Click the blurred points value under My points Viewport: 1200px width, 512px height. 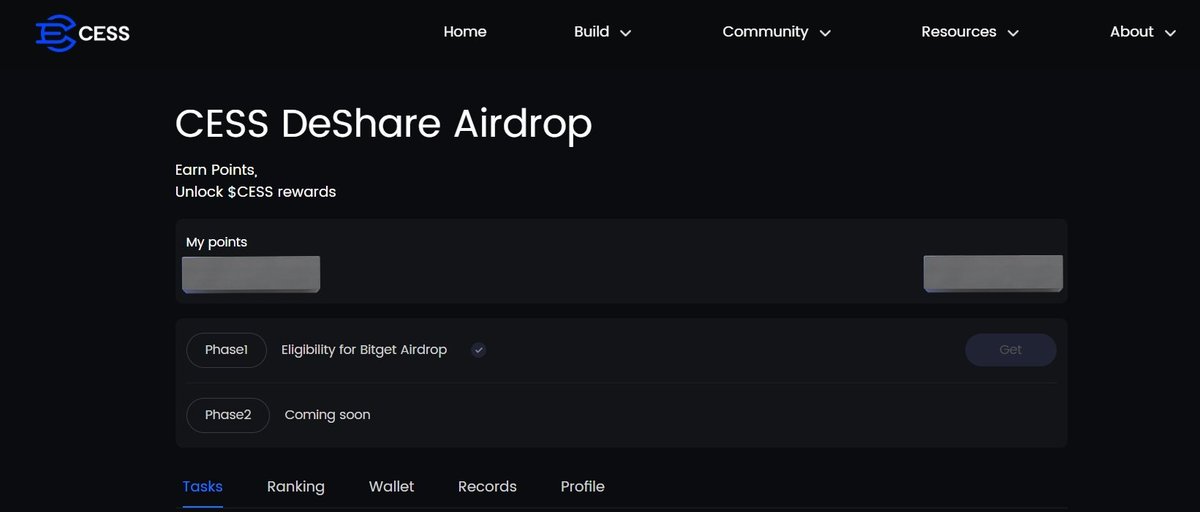point(251,274)
